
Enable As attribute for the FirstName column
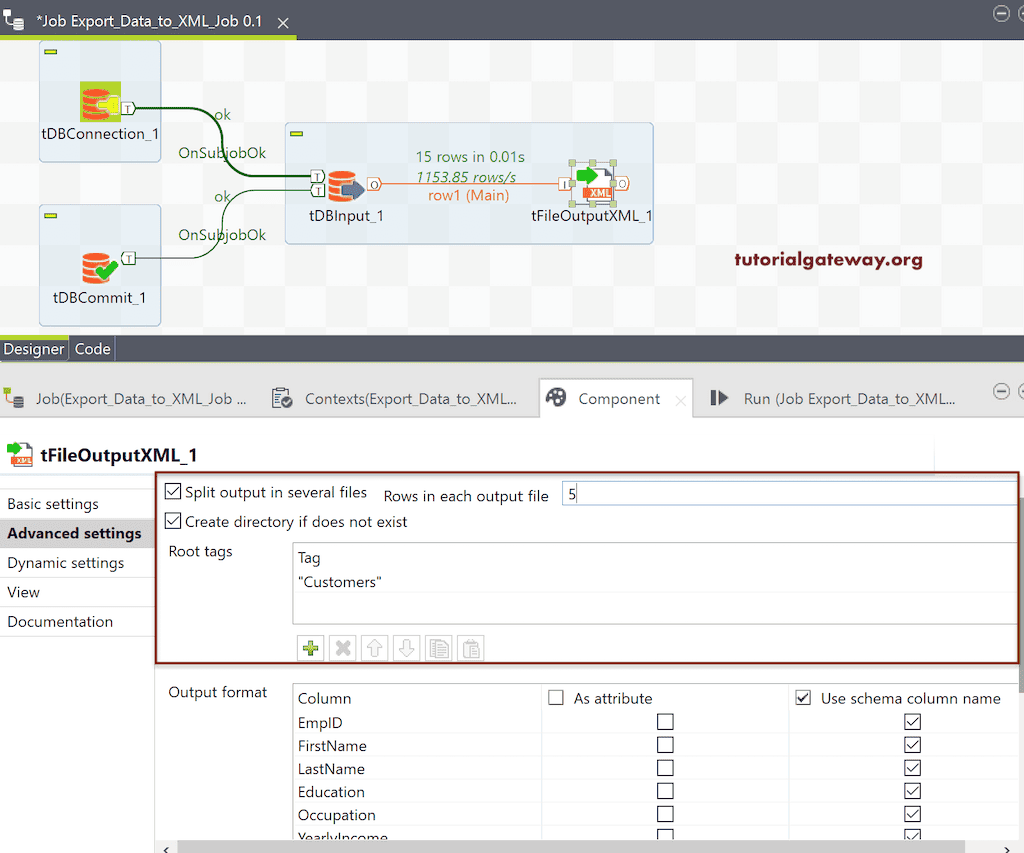click(x=665, y=746)
